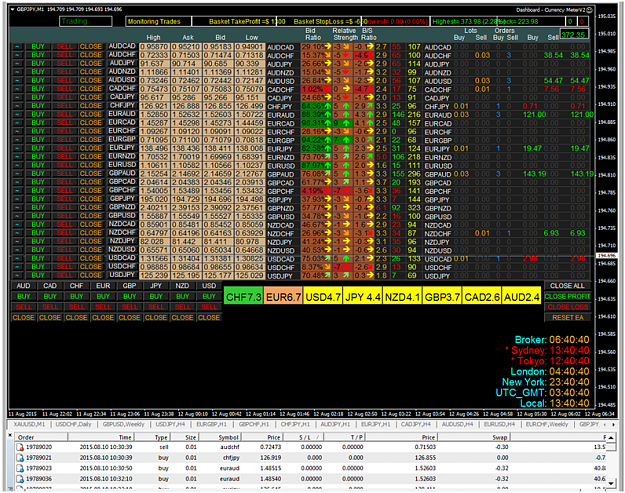This screenshot has width=625, height=493.
Task: Toggle the Monitoring Trades button
Action: (159, 22)
